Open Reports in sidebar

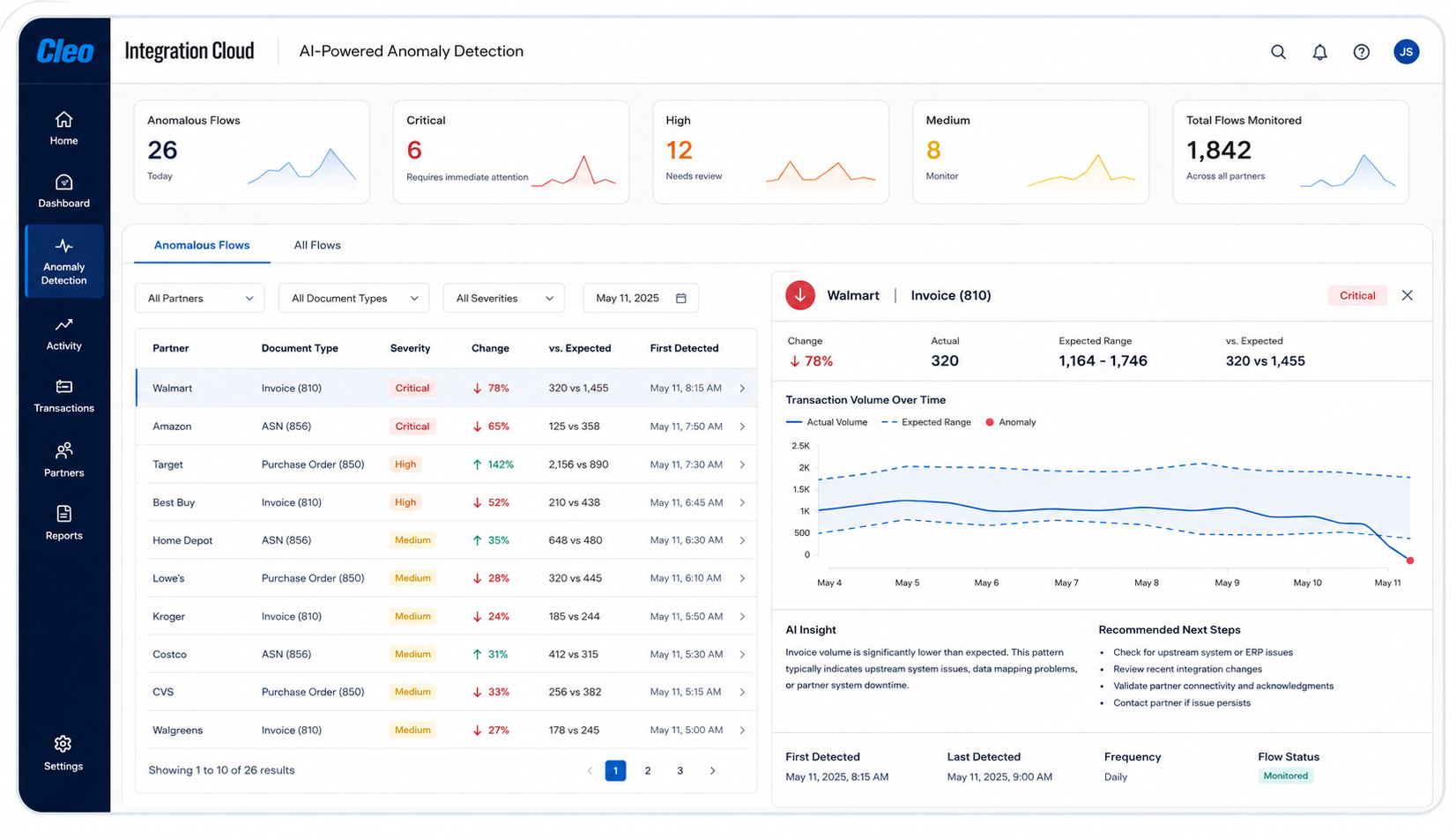pos(63,523)
